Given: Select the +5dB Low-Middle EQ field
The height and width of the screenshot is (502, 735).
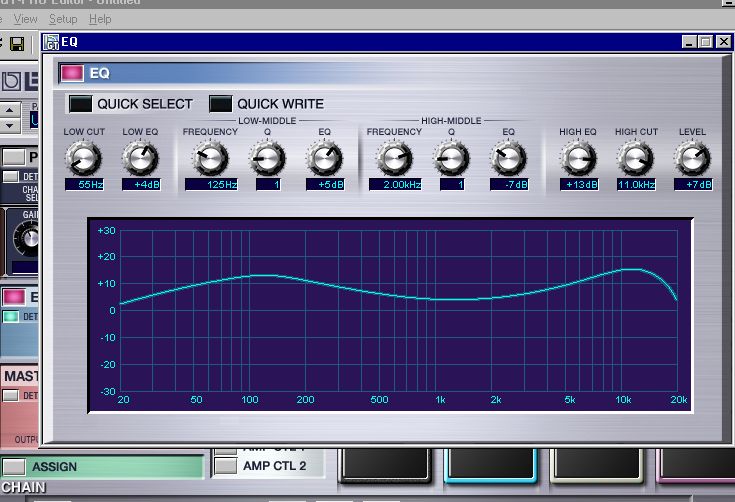Looking at the screenshot, I should click(x=325, y=185).
